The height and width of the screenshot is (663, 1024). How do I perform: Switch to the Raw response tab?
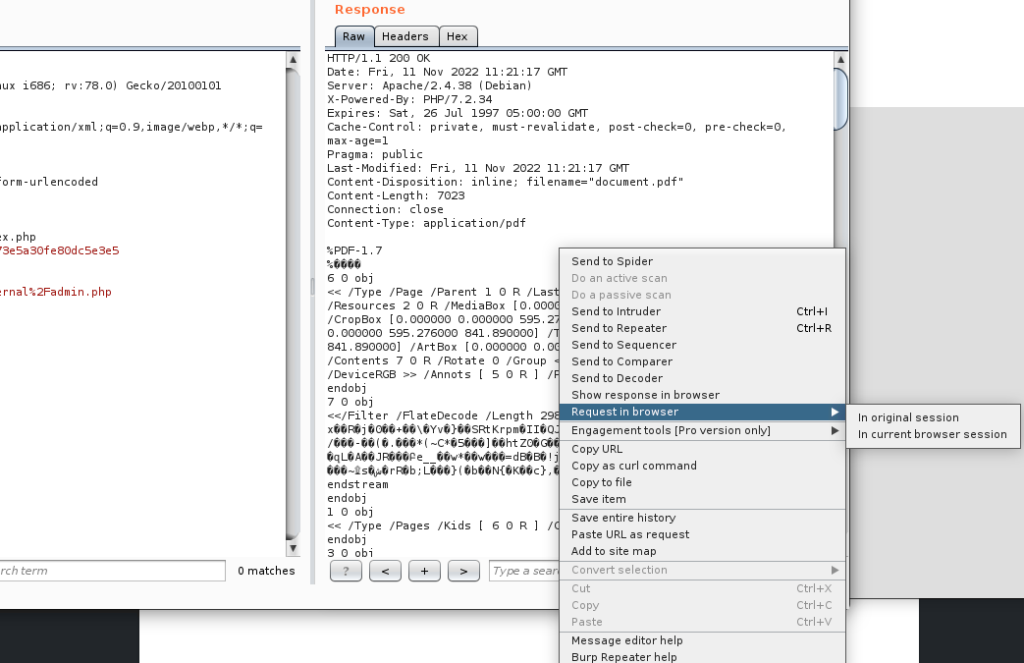pyautogui.click(x=354, y=37)
